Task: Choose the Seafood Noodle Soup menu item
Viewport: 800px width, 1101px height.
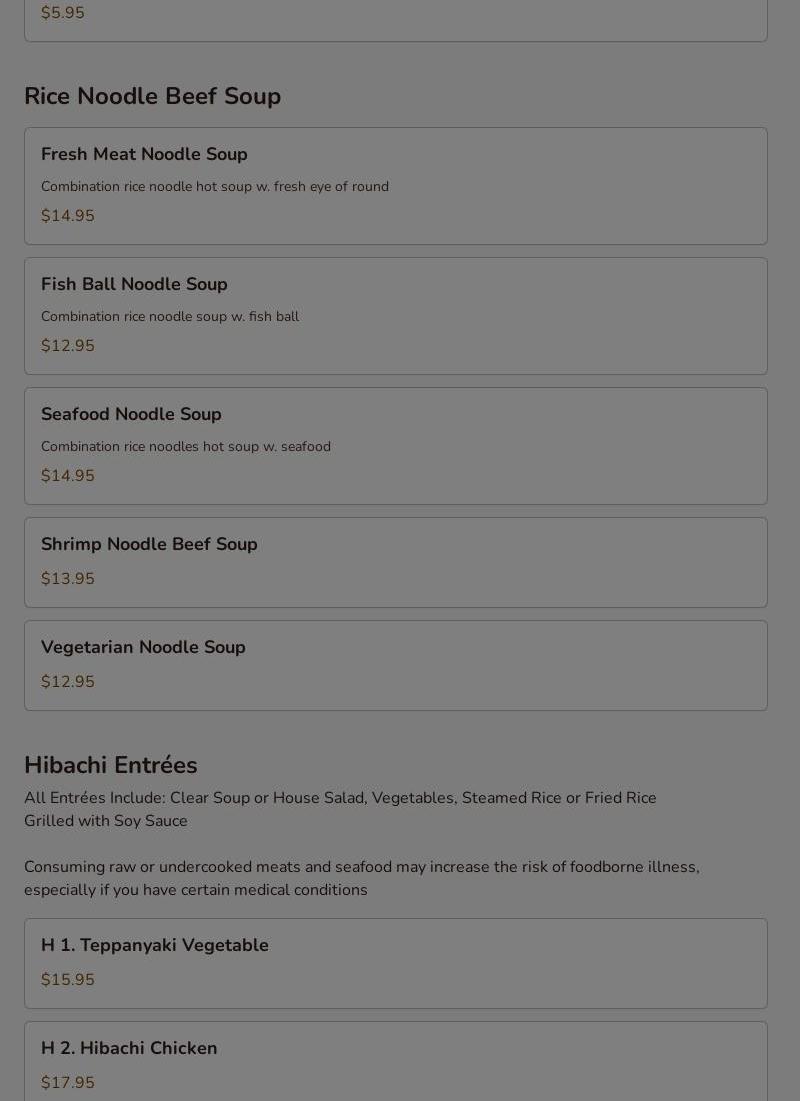Action: click(x=395, y=446)
